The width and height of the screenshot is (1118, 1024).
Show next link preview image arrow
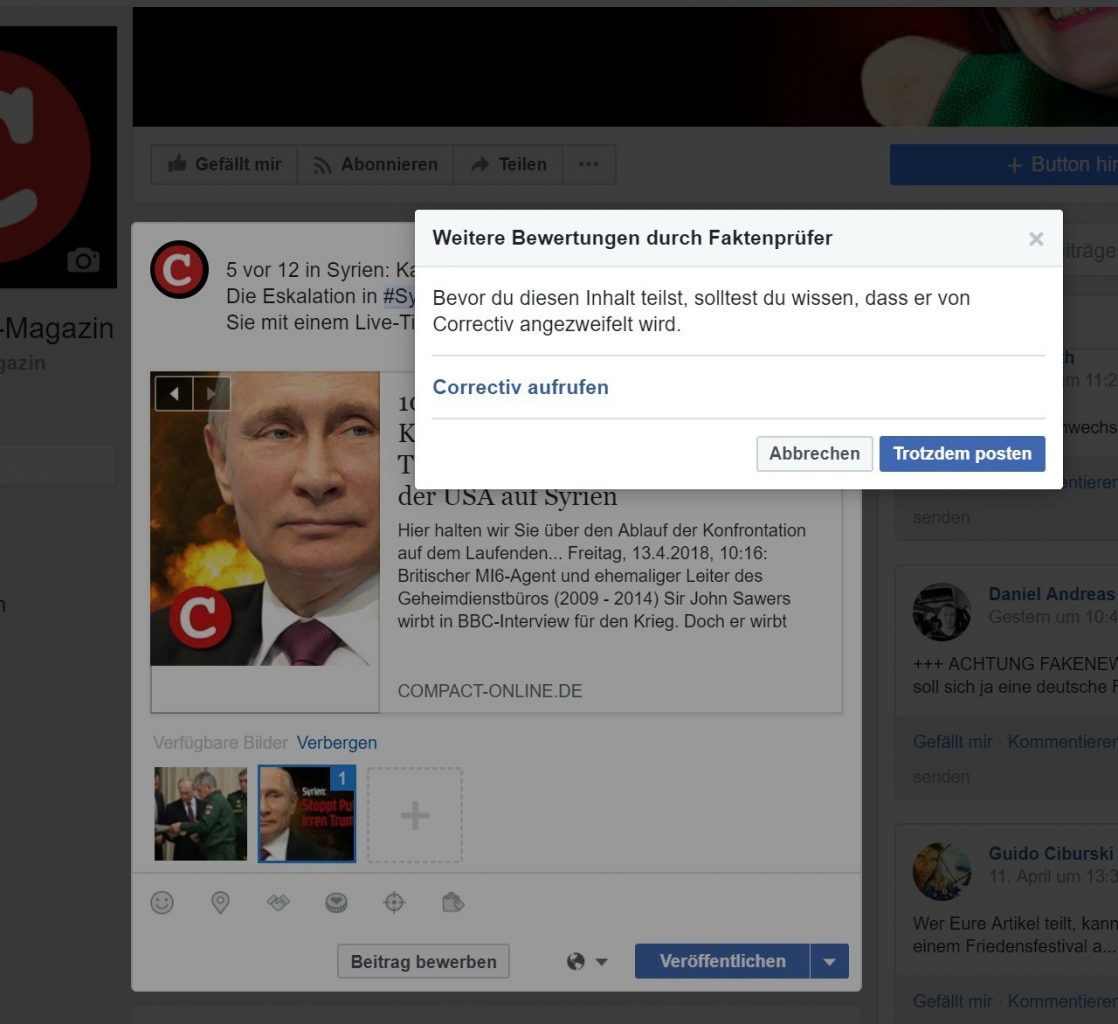pos(211,393)
